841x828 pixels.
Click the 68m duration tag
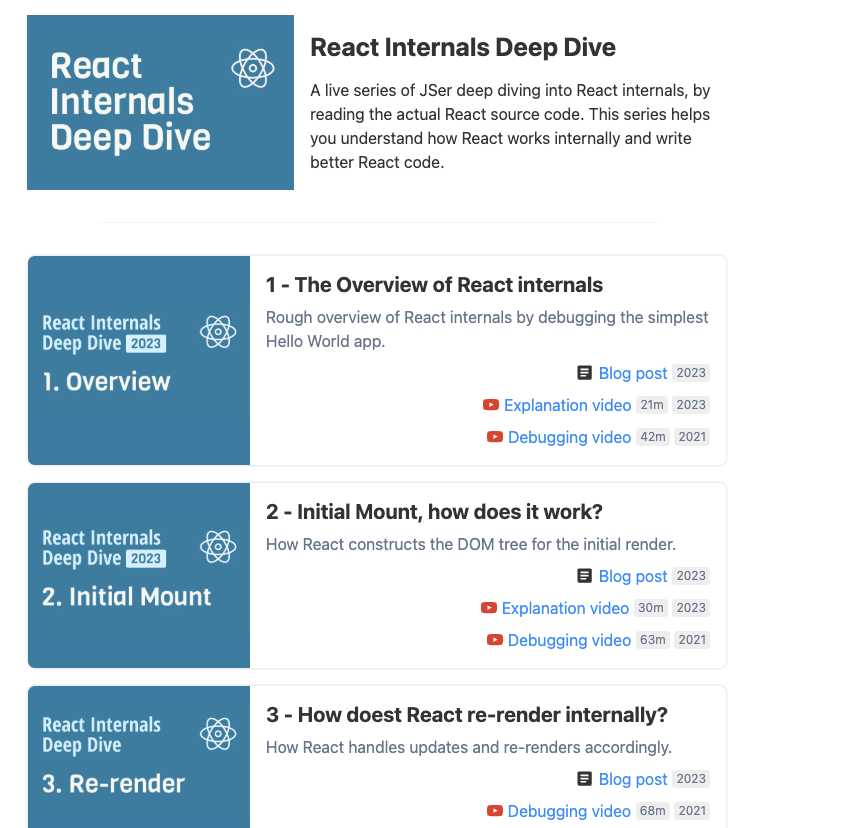point(653,810)
